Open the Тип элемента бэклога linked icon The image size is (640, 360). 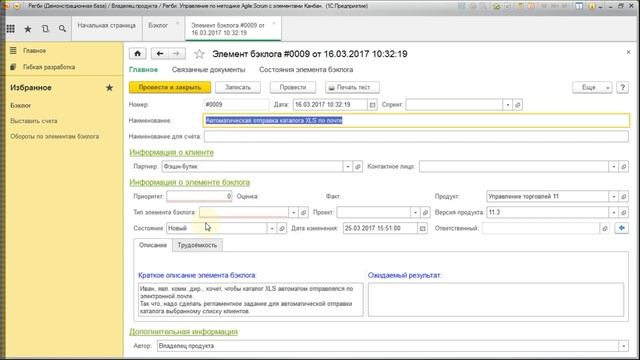click(303, 212)
